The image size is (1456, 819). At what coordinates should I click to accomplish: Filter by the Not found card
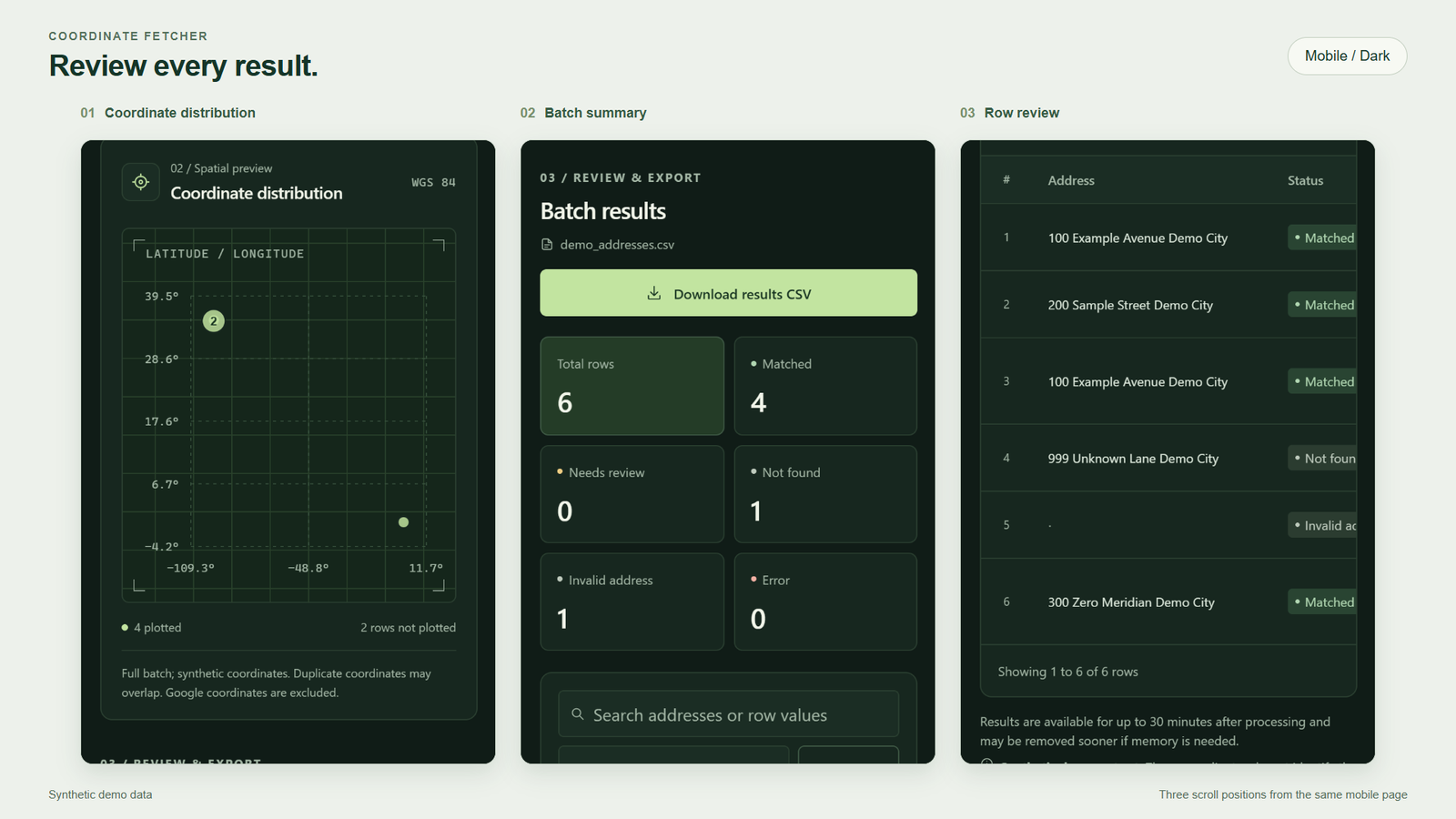825,494
